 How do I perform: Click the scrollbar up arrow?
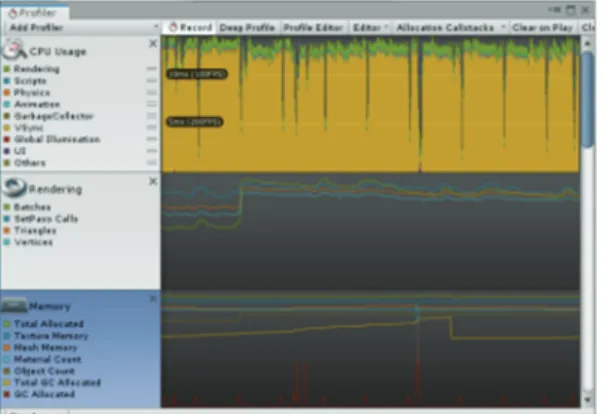coord(588,44)
